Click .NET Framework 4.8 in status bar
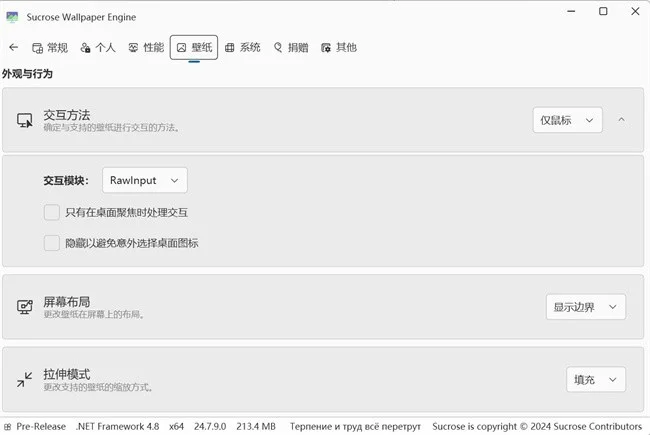 click(118, 427)
